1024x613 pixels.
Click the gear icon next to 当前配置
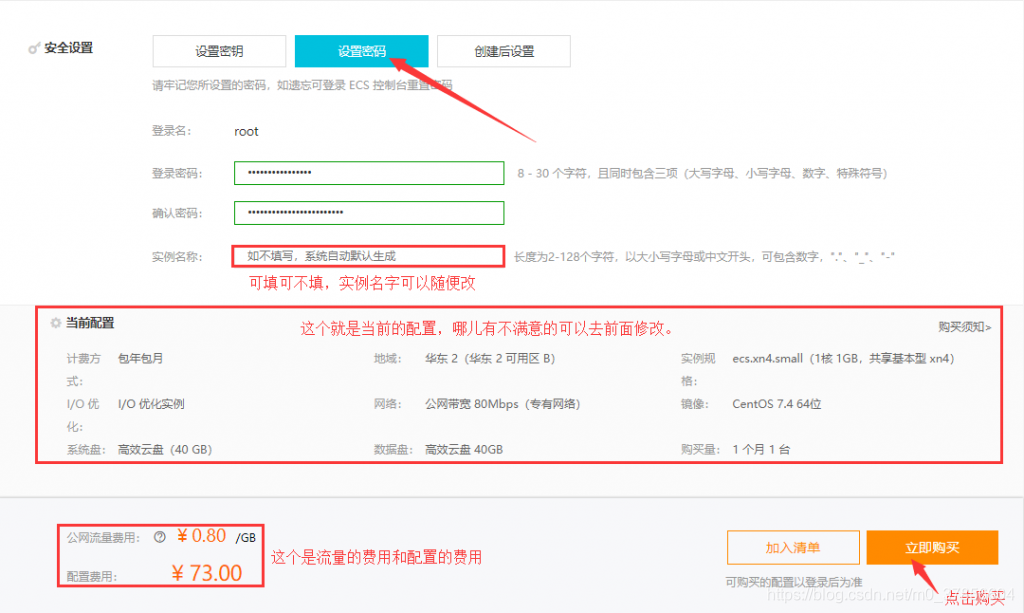pyautogui.click(x=57, y=321)
